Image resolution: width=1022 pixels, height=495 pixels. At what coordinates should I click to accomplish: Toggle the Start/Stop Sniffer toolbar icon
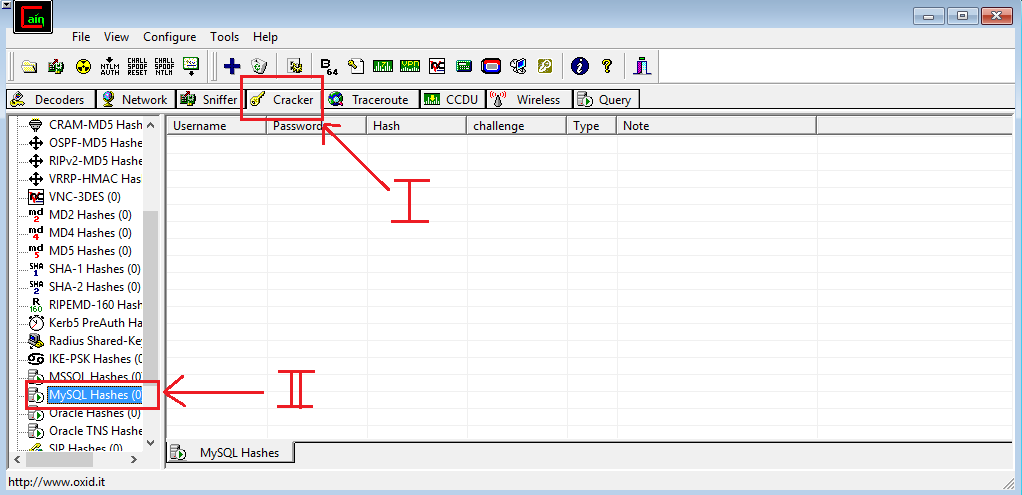coord(56,66)
